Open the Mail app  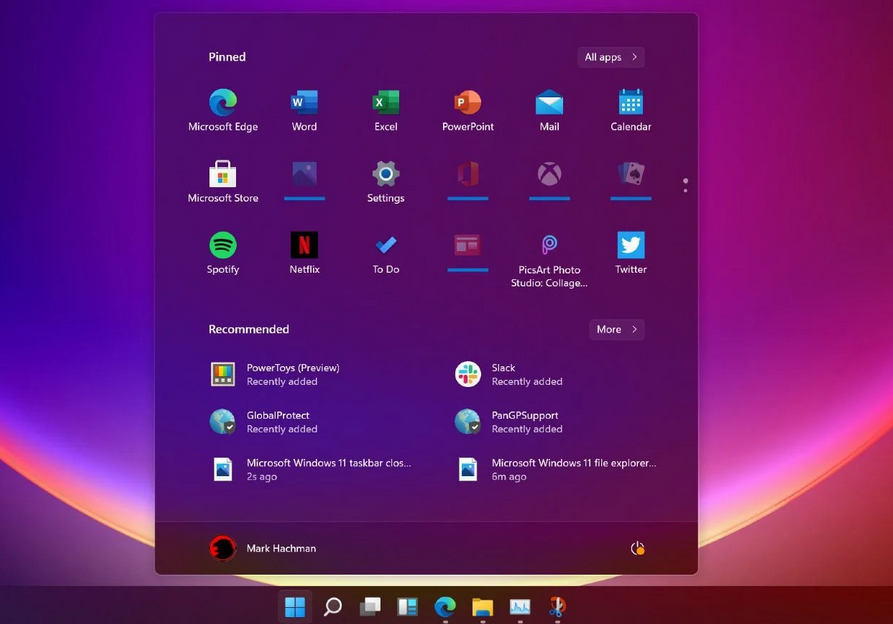tap(549, 110)
